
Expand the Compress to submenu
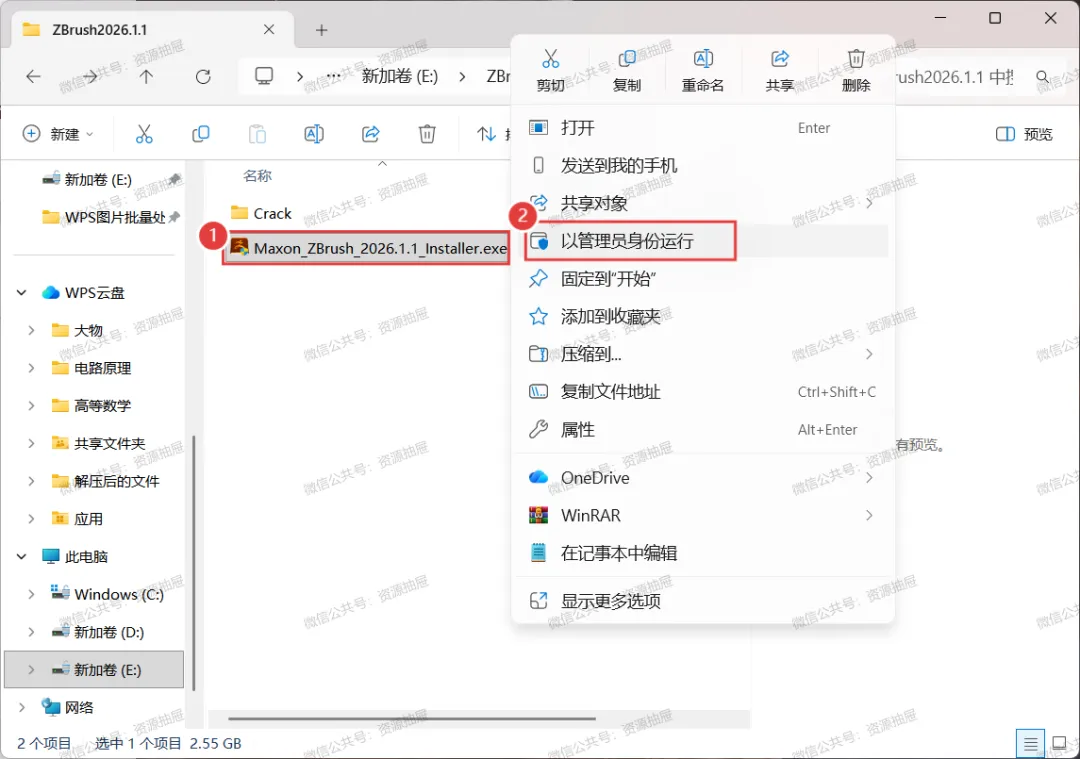pos(869,354)
